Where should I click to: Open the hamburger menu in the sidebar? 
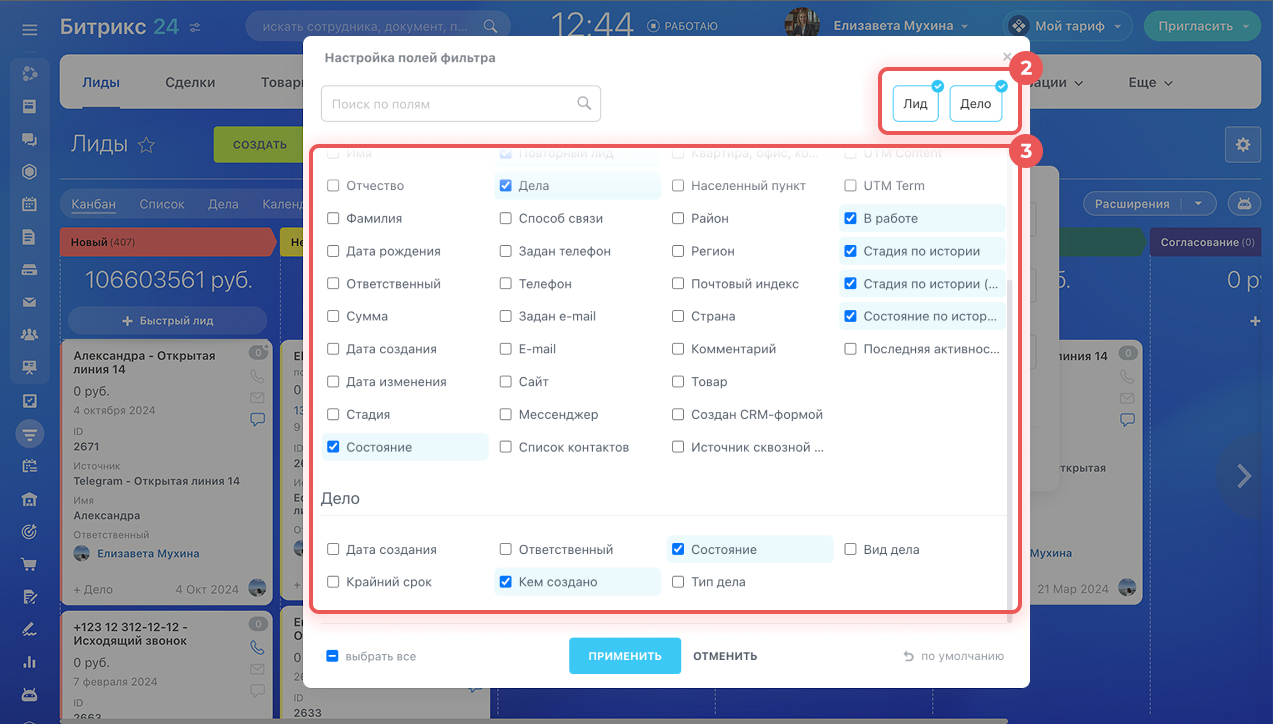click(29, 29)
